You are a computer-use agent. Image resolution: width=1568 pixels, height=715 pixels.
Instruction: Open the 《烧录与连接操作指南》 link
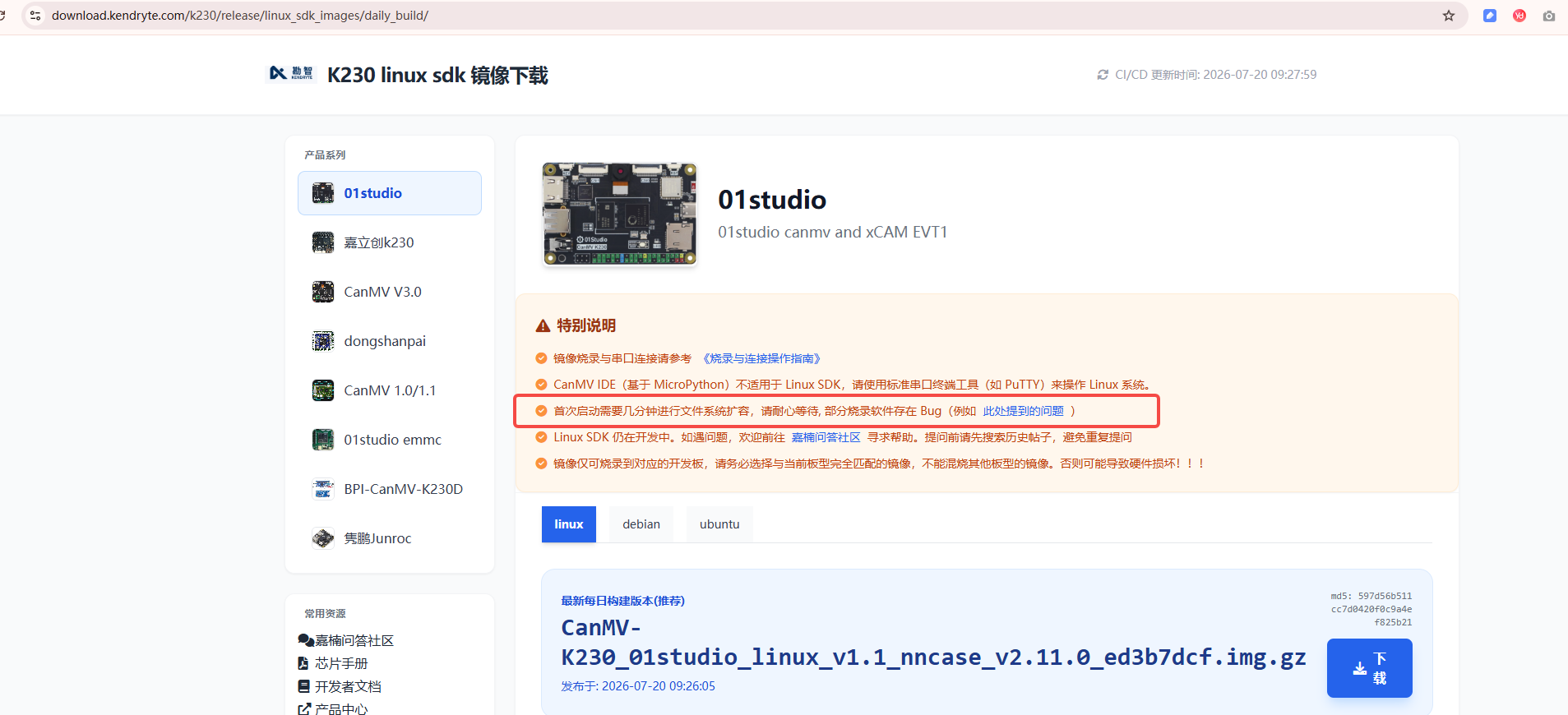[761, 358]
